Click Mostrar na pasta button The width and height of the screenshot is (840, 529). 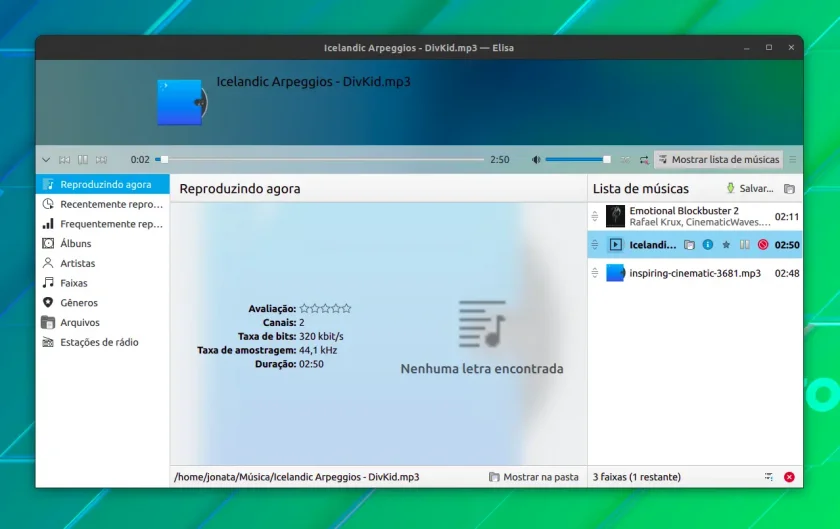[x=534, y=477]
